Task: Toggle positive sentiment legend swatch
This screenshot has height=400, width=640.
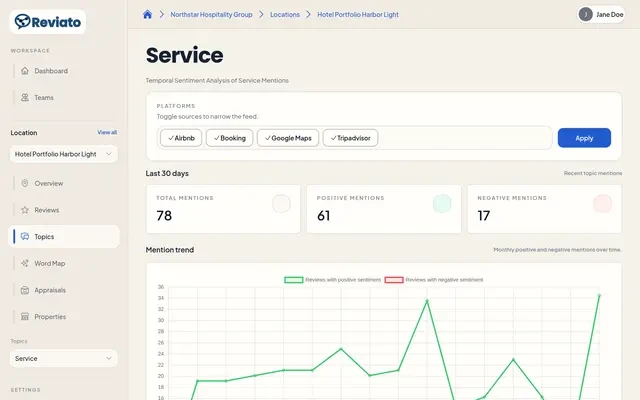Action: point(294,280)
